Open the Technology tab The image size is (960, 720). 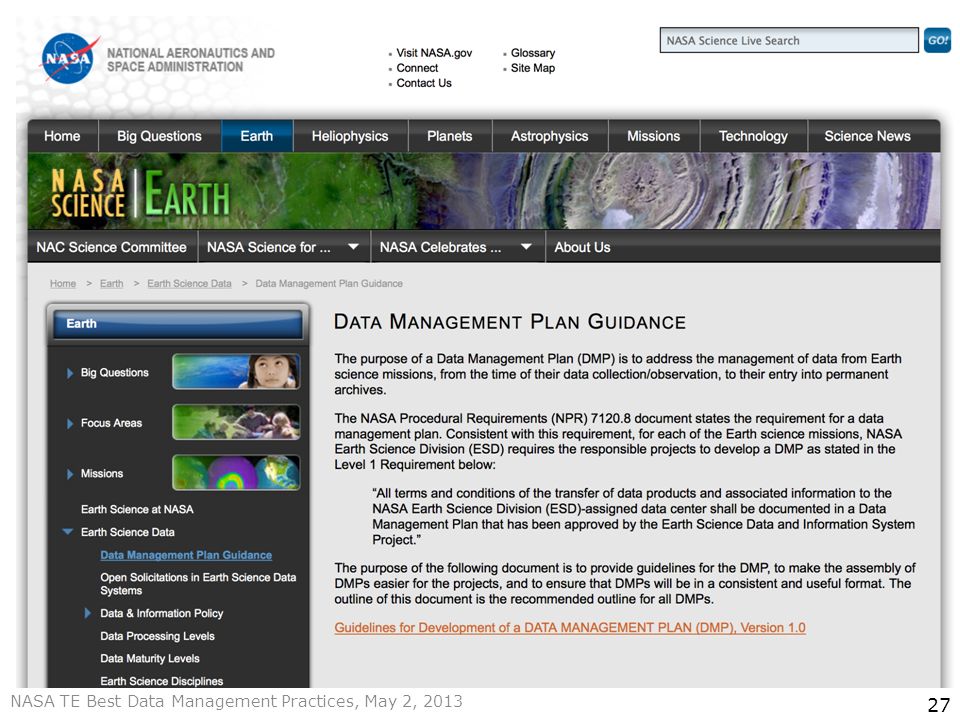pos(753,136)
